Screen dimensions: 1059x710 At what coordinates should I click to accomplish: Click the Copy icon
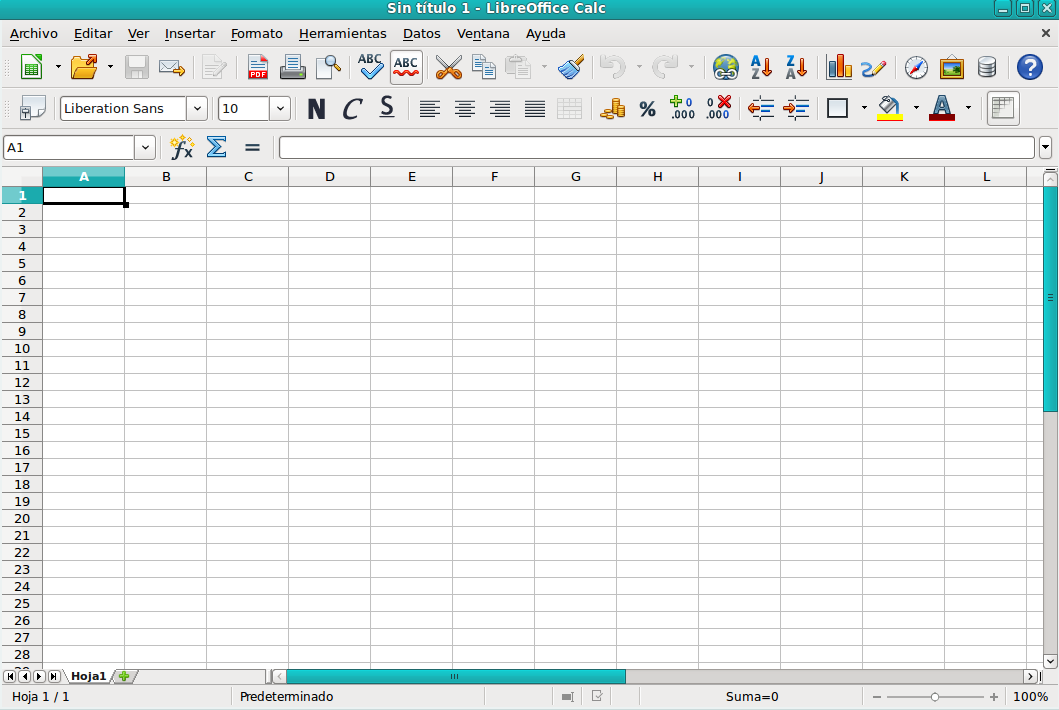[x=484, y=67]
